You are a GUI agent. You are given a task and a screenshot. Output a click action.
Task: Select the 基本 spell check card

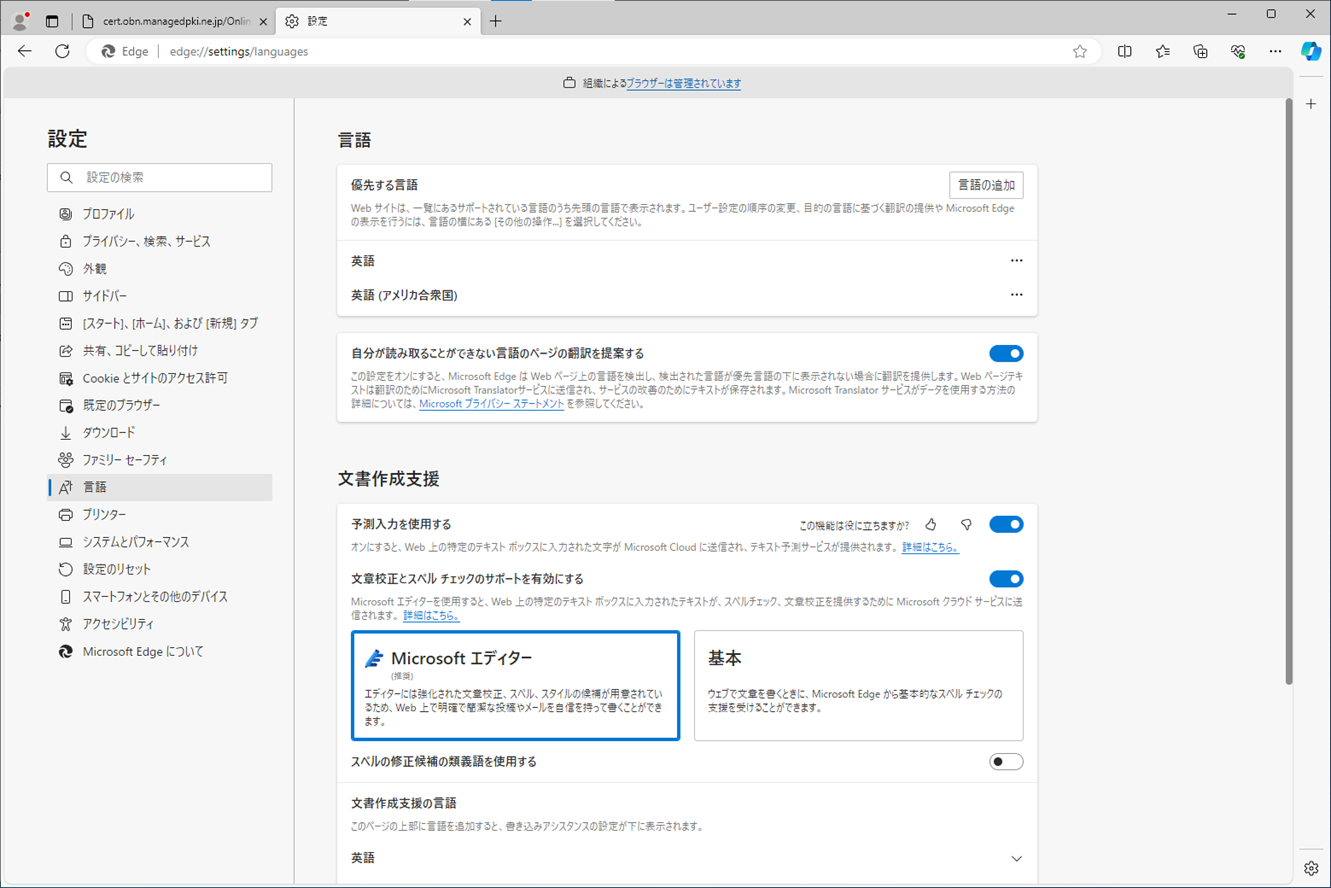859,685
